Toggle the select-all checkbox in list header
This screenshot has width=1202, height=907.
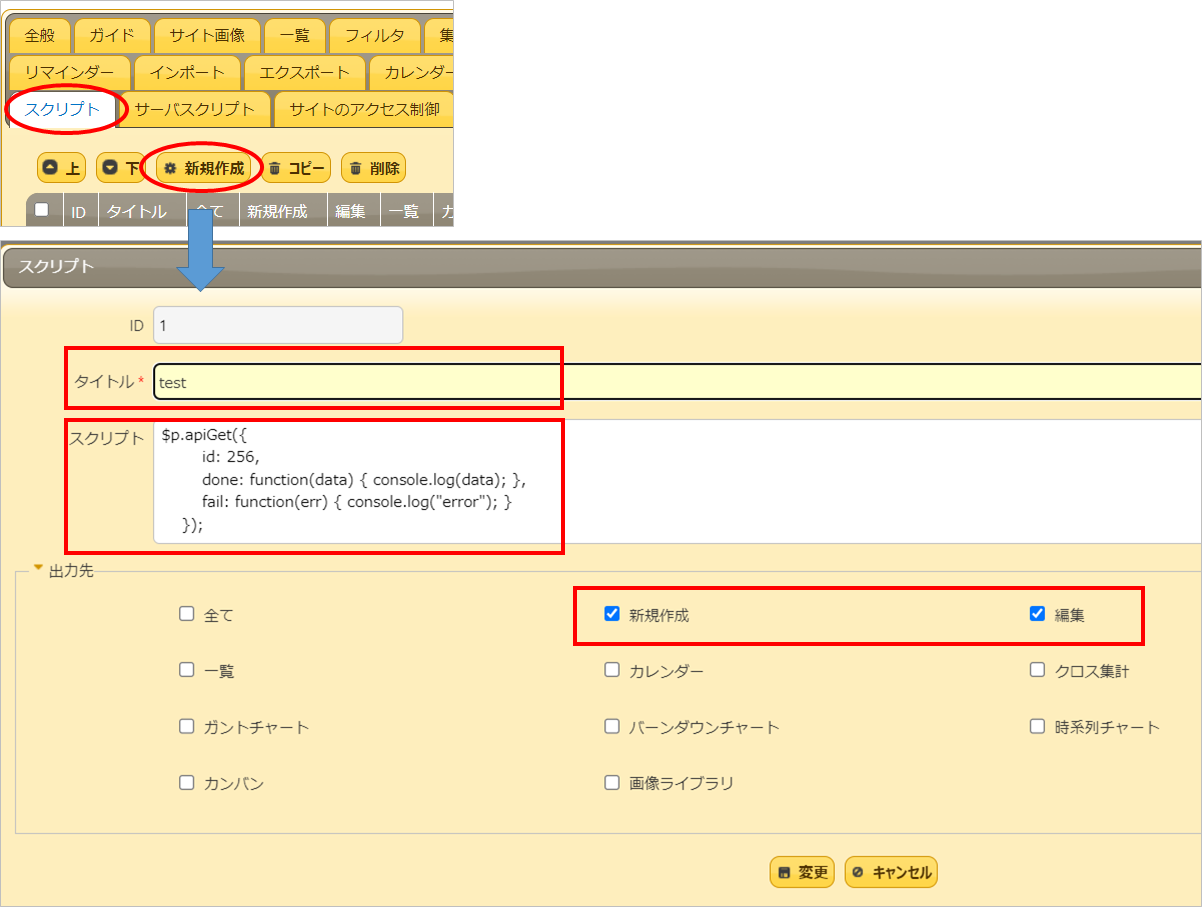coord(43,207)
